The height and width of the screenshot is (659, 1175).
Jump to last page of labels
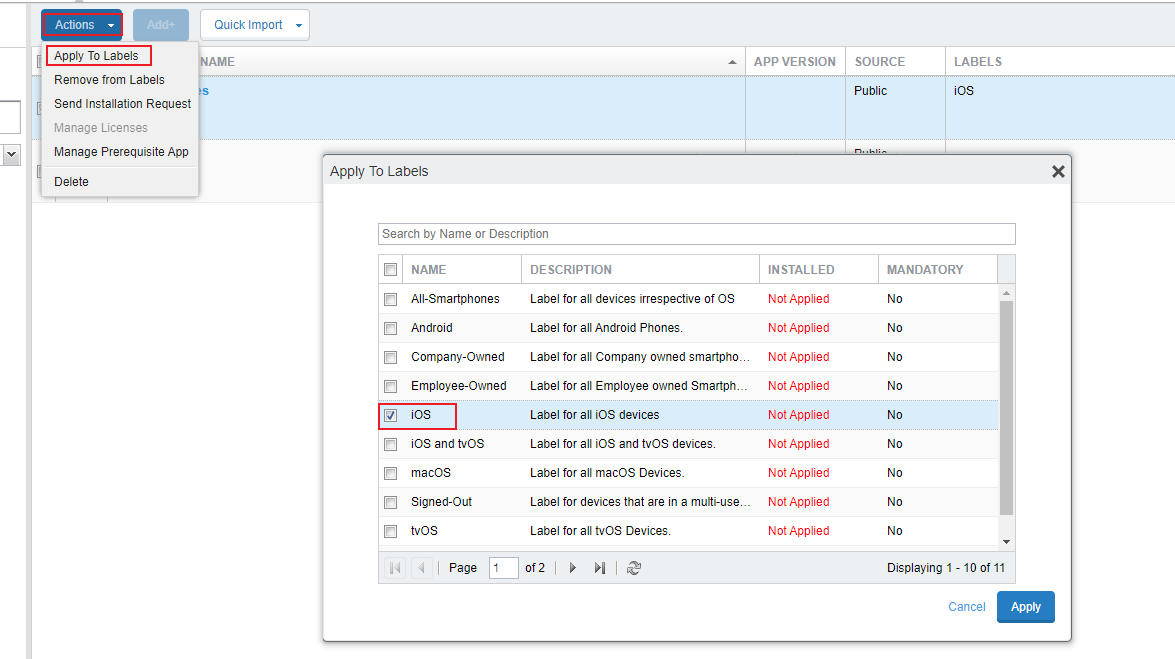coord(599,568)
